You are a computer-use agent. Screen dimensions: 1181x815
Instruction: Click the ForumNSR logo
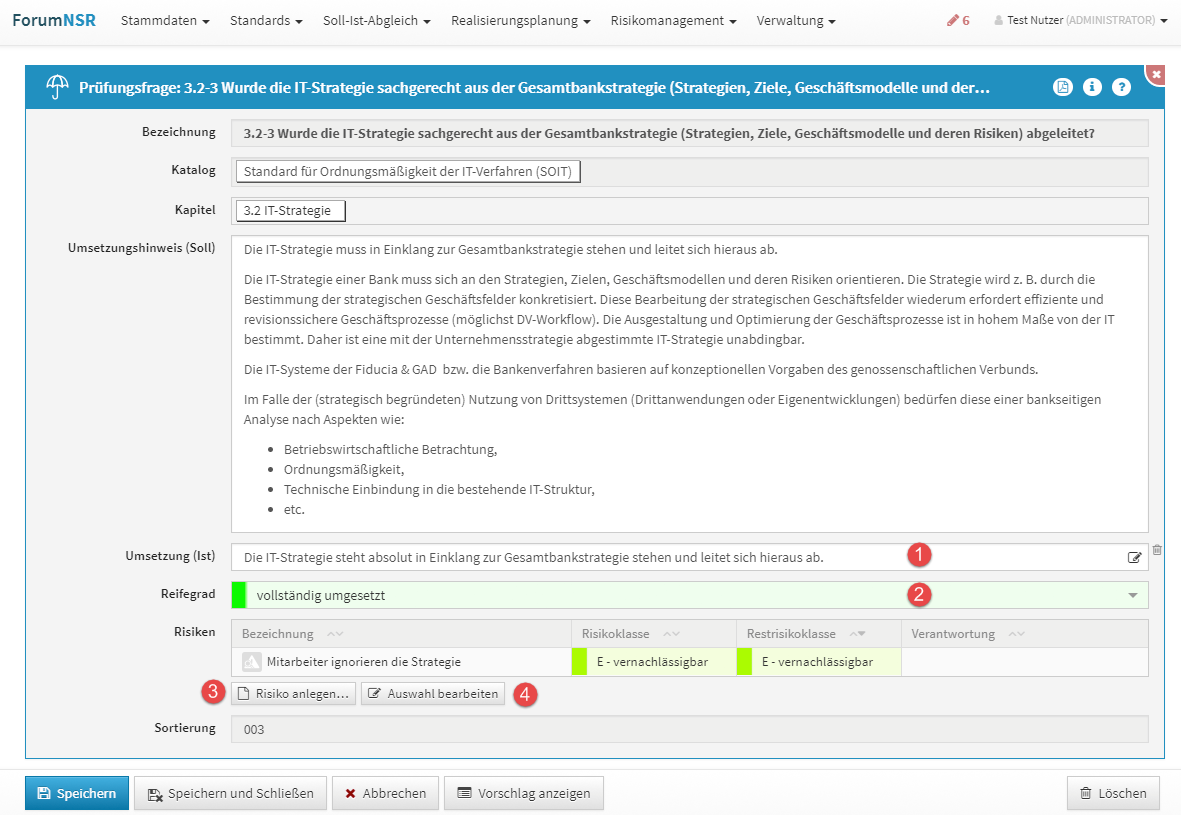pos(54,20)
